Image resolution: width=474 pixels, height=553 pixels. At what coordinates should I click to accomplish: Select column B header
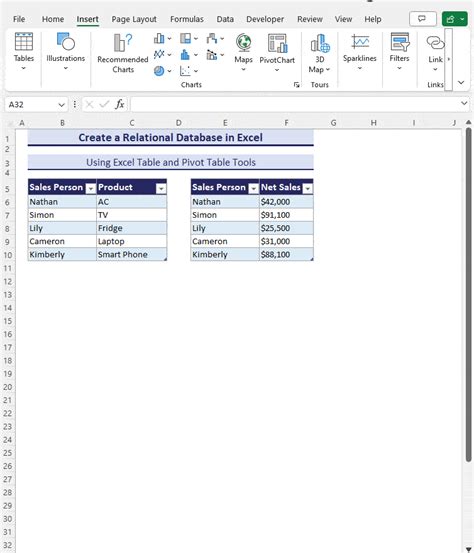click(x=62, y=123)
